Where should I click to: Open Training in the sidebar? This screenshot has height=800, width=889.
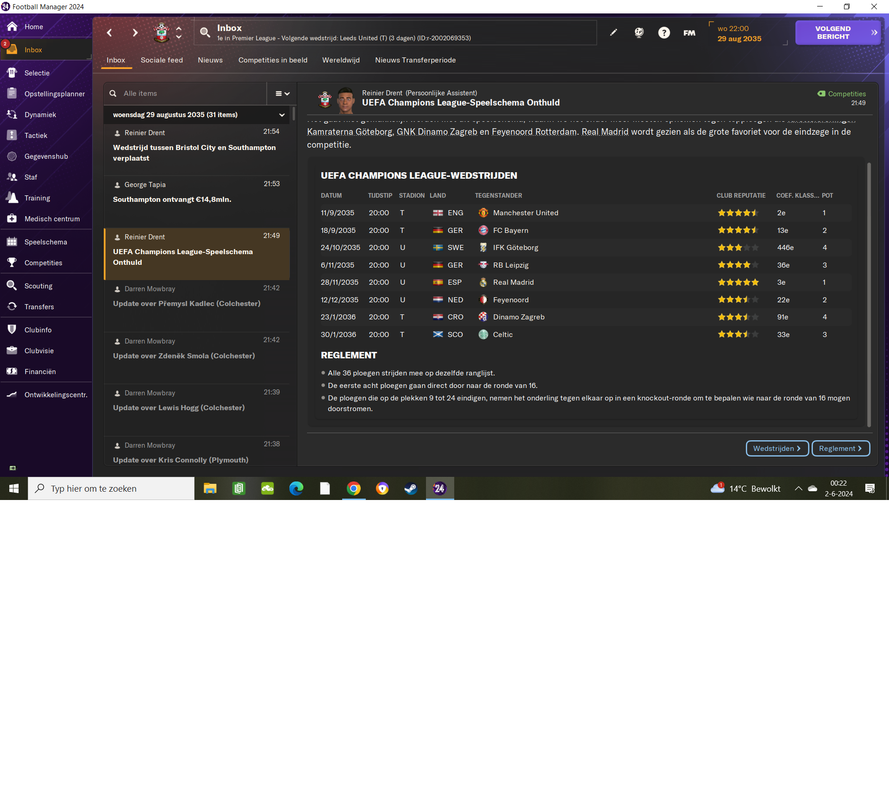click(37, 198)
